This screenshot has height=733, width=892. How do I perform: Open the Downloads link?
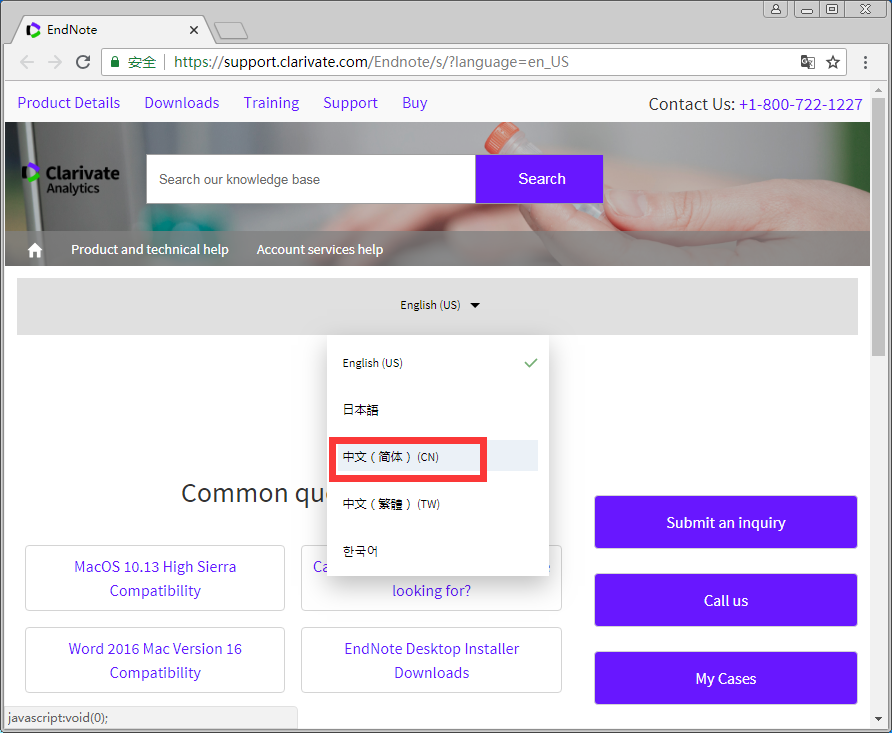(x=182, y=103)
